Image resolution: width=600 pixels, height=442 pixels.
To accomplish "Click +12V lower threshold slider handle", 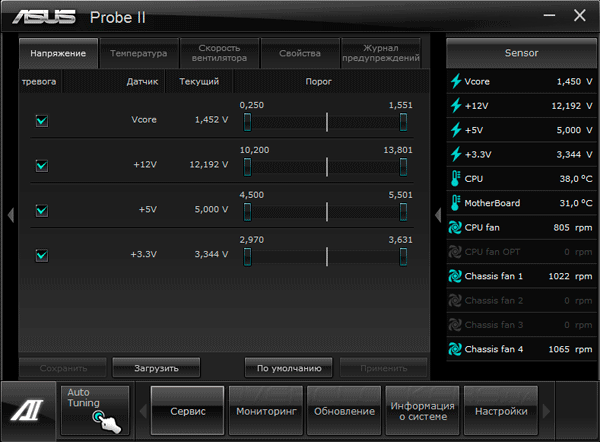I will pyautogui.click(x=248, y=167).
